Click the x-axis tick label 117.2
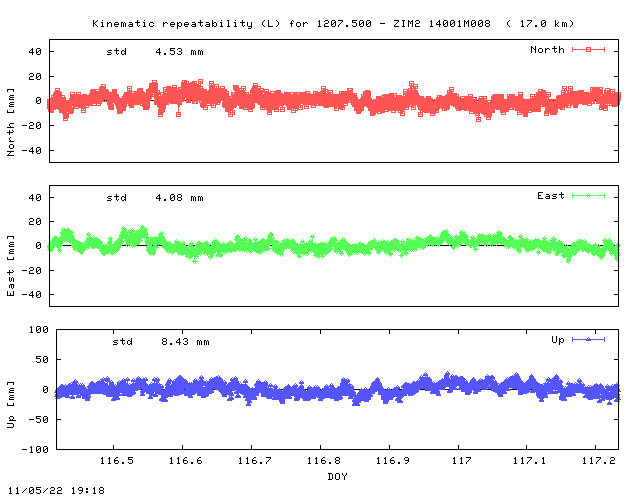The image size is (640, 496). tap(599, 461)
